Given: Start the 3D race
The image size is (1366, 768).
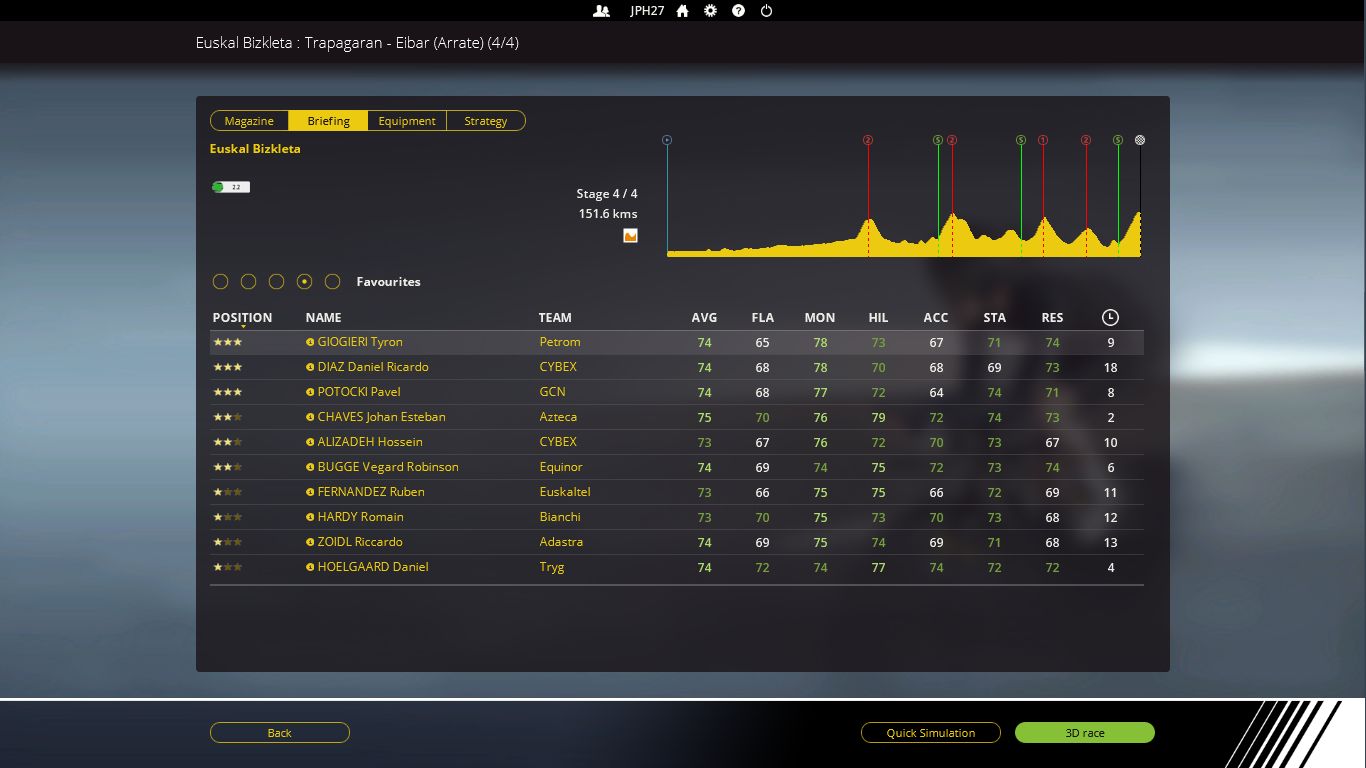Looking at the screenshot, I should pyautogui.click(x=1084, y=733).
